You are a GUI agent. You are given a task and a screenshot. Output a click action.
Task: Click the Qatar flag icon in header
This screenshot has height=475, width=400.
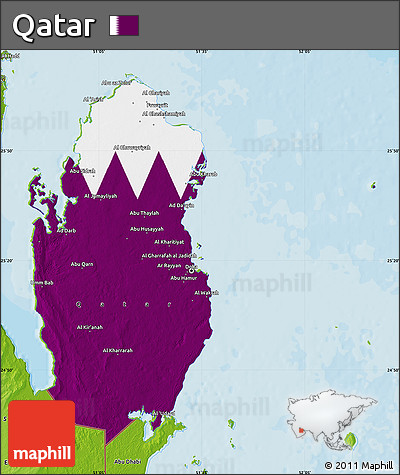point(124,25)
